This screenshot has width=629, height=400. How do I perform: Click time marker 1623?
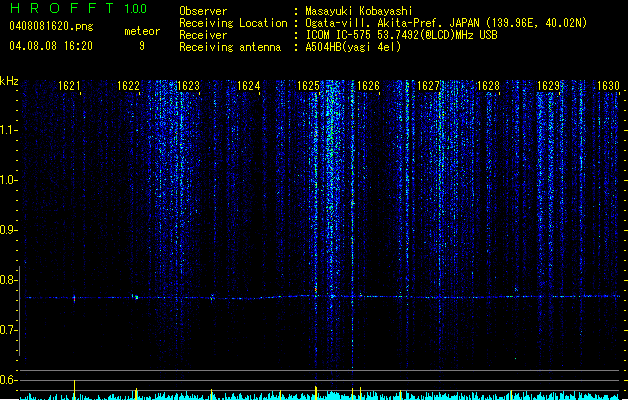pos(188,86)
